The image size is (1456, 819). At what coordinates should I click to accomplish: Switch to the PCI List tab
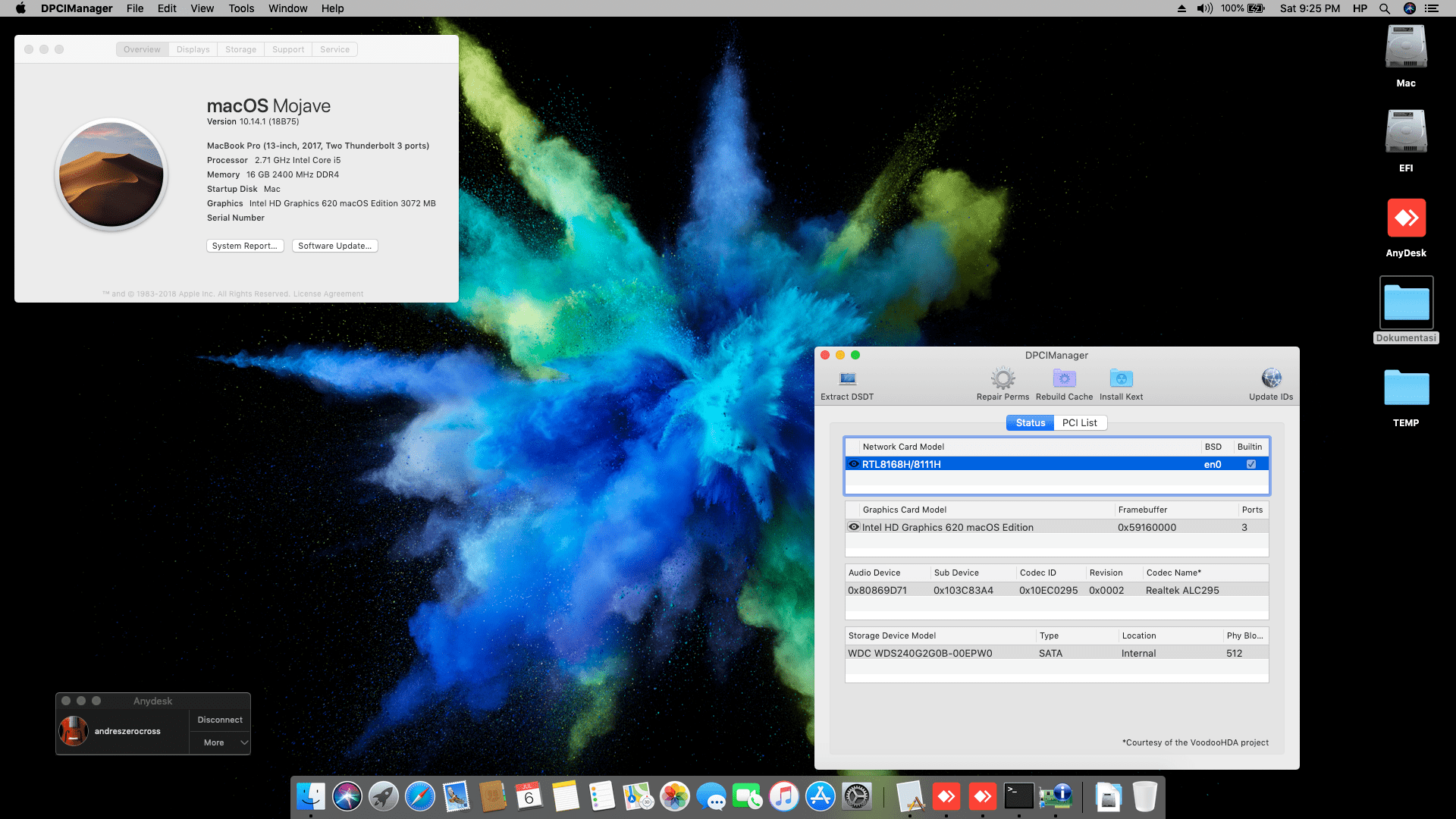1079,422
